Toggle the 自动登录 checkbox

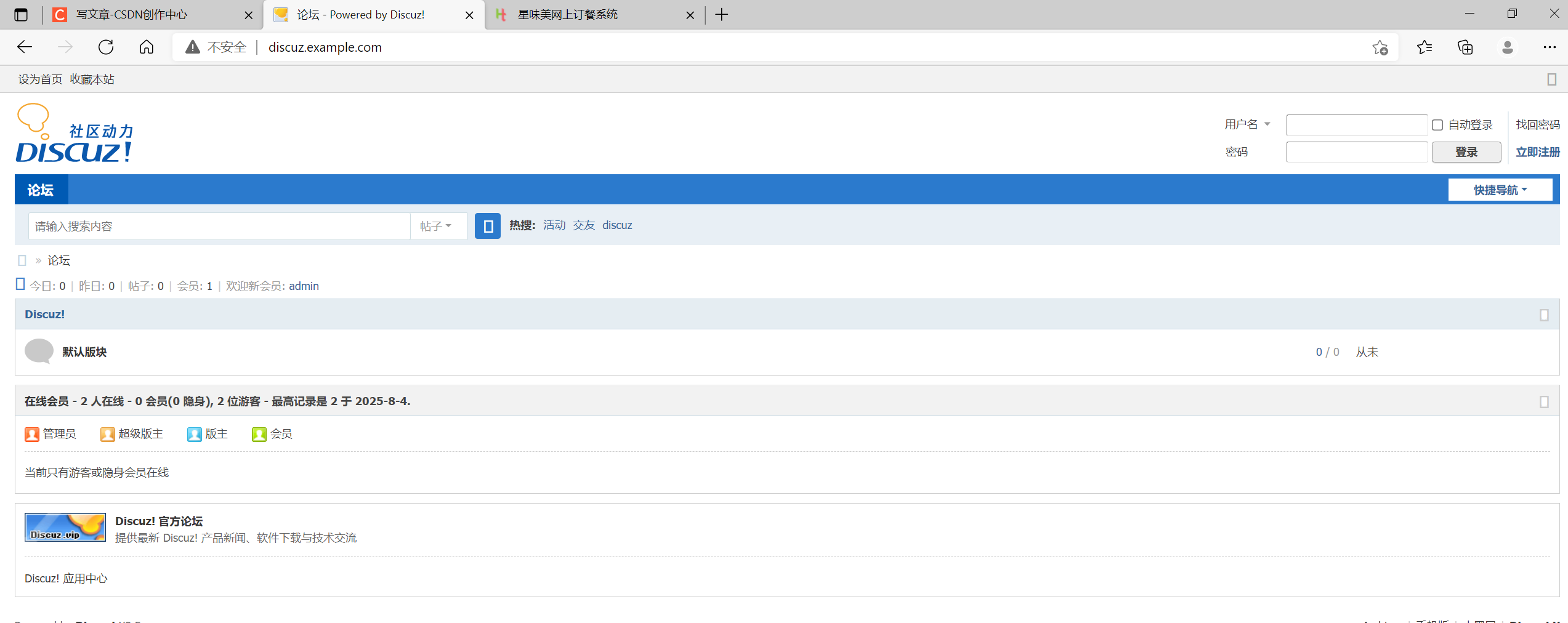(1437, 125)
